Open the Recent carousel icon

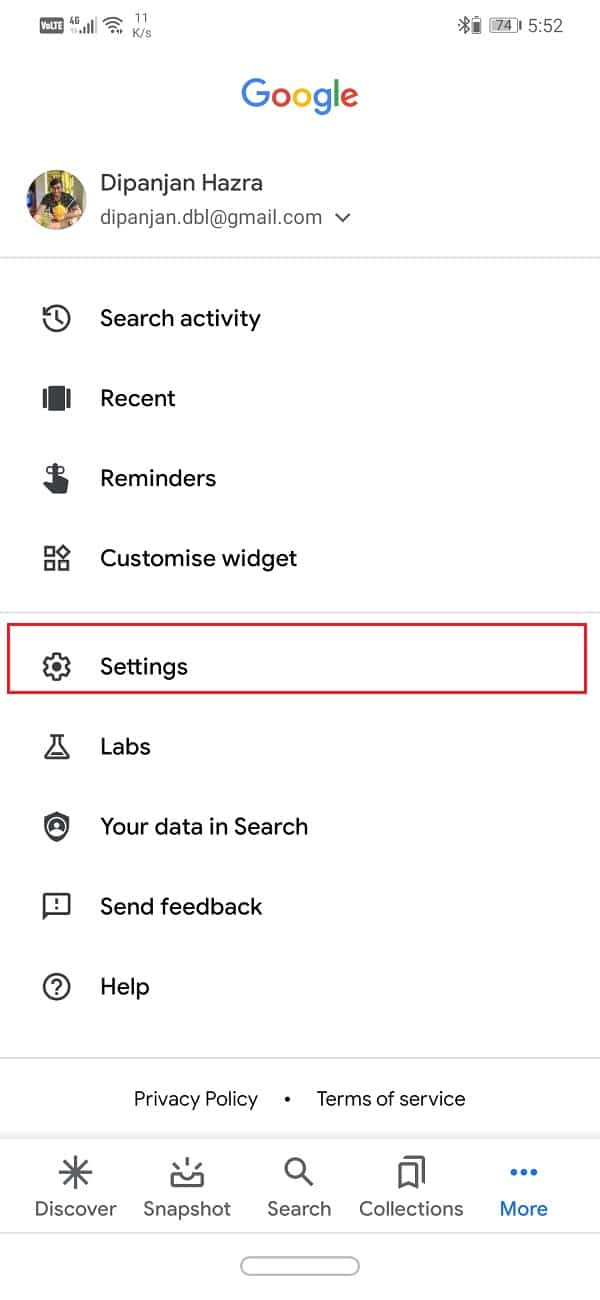[x=56, y=399]
